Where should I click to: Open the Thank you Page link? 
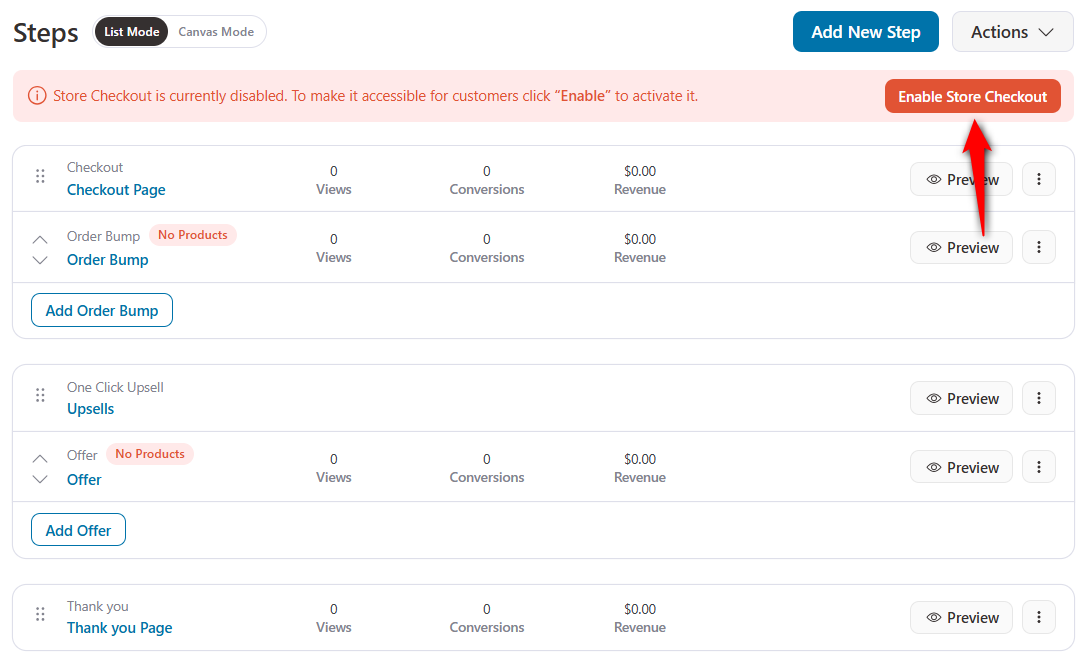tap(119, 628)
